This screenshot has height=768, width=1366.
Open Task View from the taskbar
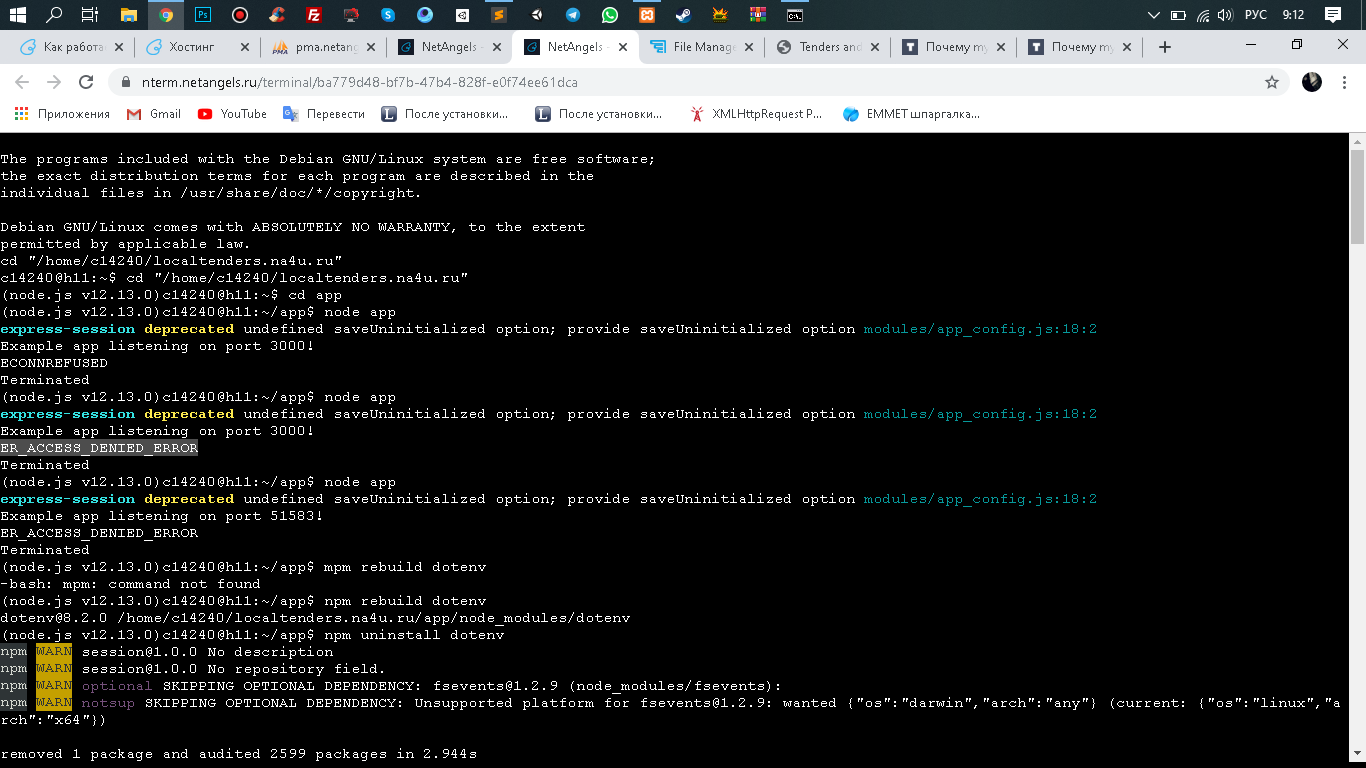coord(90,15)
